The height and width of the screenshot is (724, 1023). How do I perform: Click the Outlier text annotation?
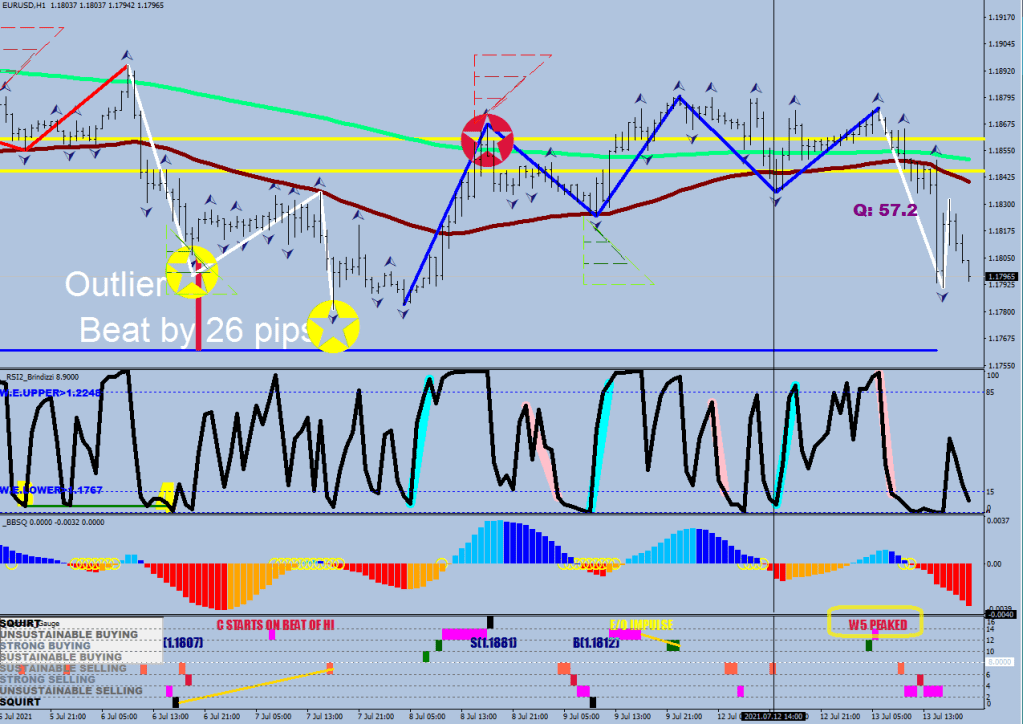(114, 286)
